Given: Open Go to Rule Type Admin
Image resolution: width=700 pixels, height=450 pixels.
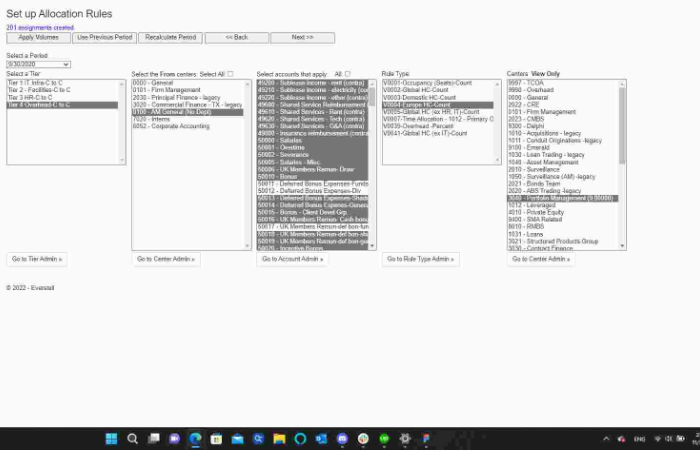Looking at the screenshot, I should click(421, 259).
